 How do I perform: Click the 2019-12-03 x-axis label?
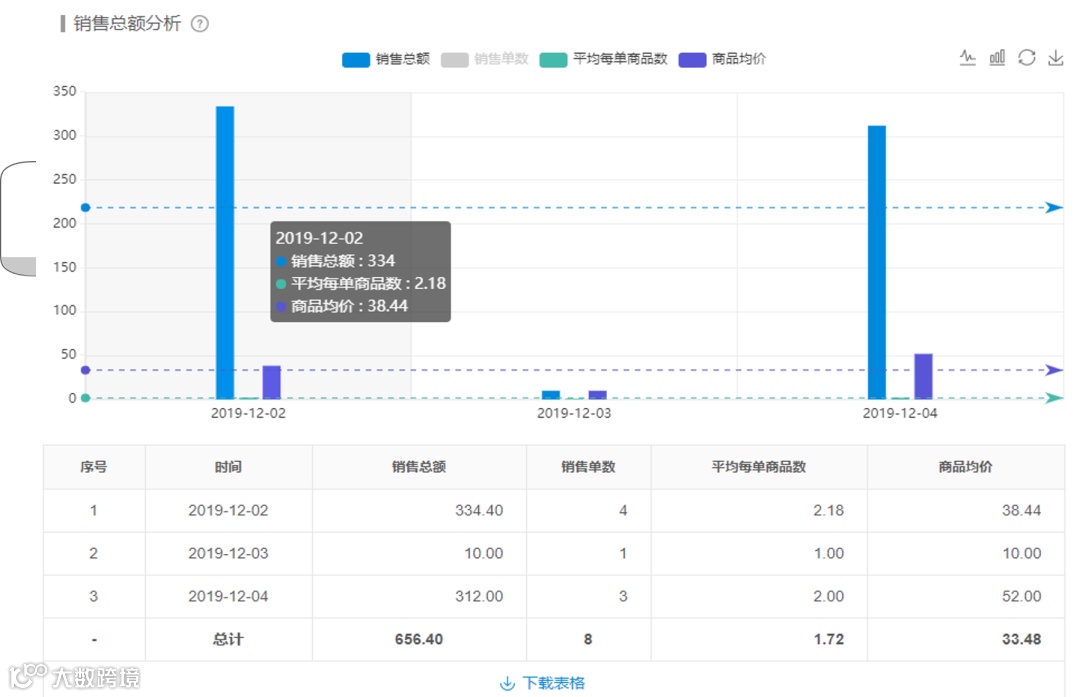[x=574, y=413]
